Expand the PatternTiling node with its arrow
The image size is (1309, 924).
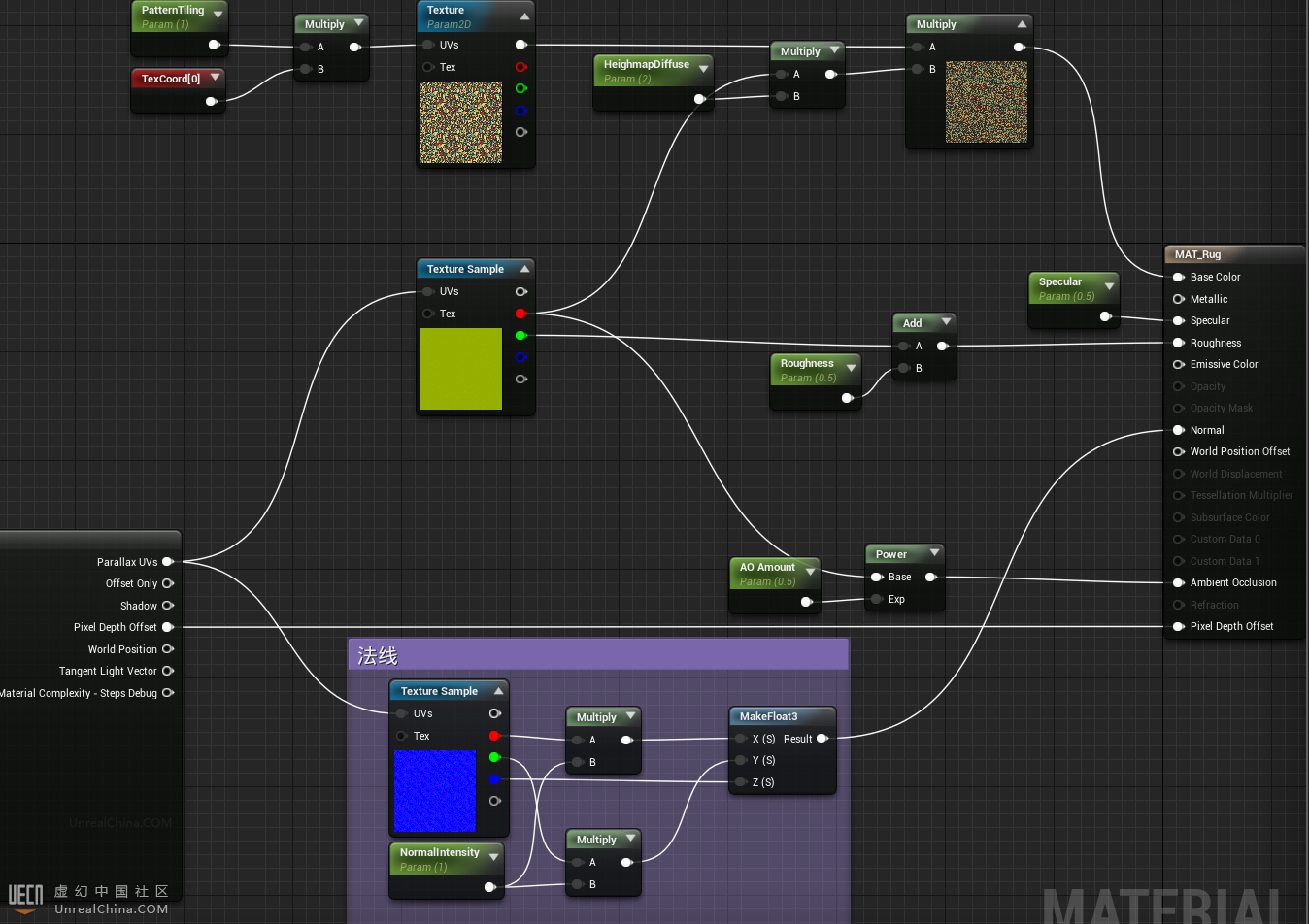point(218,15)
